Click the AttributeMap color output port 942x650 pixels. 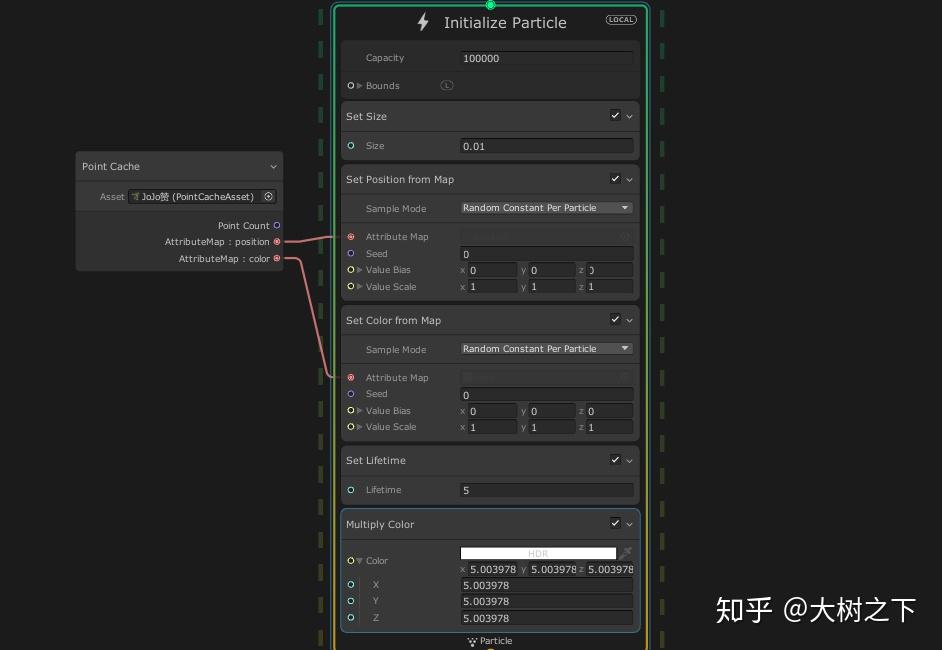point(278,258)
